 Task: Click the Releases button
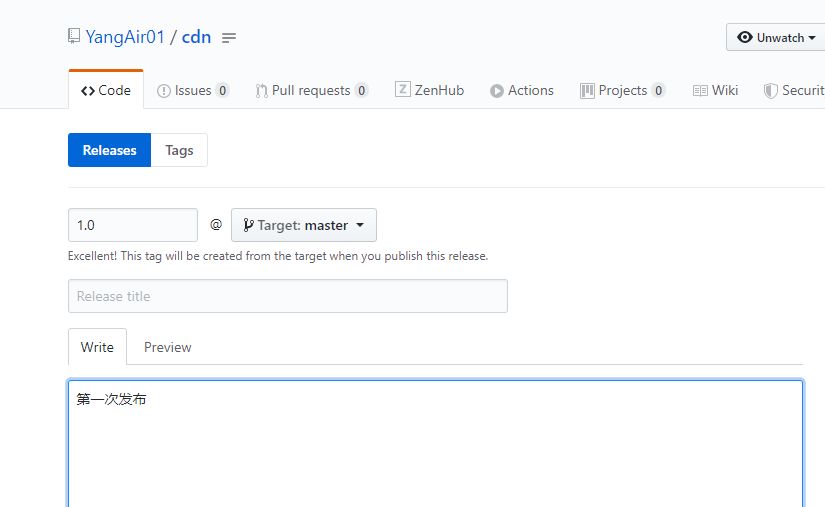click(109, 150)
